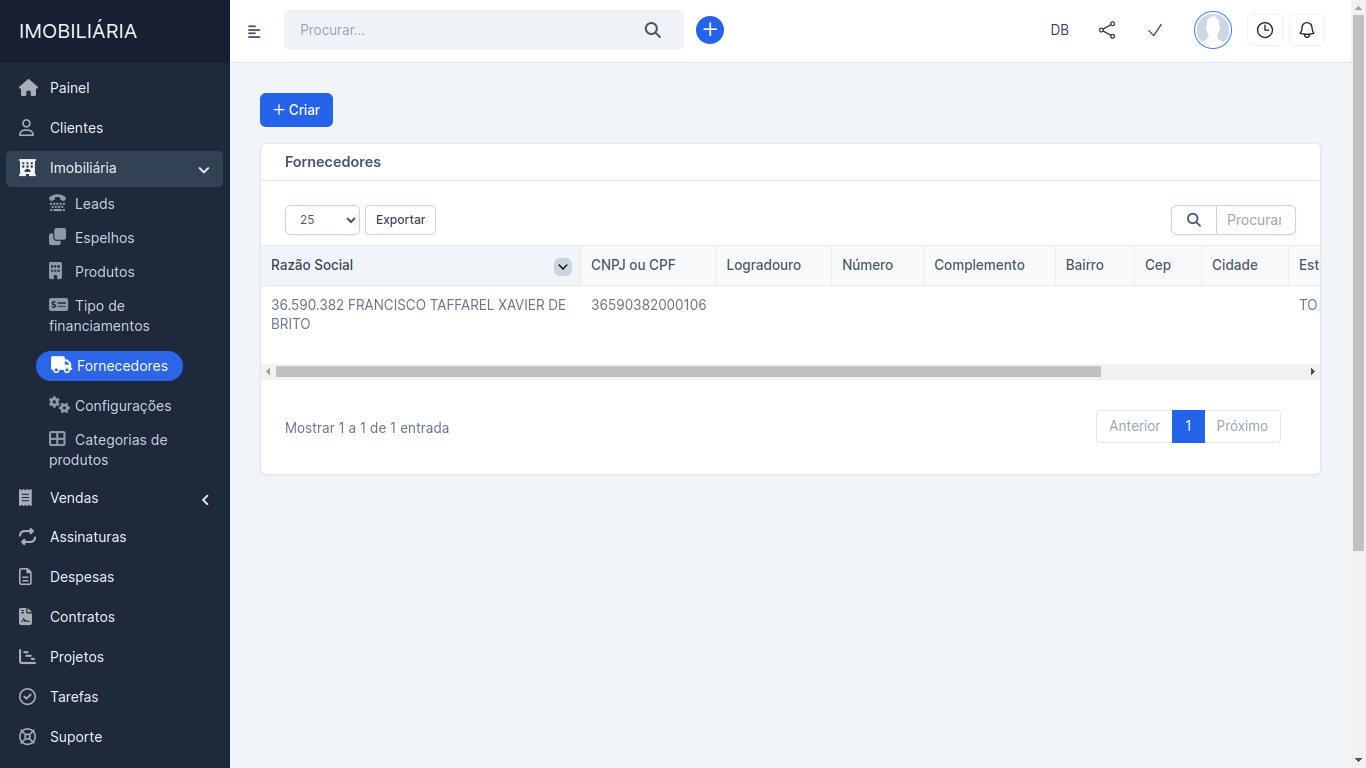This screenshot has height=768, width=1366.
Task: Click the Criar button
Action: 296,110
